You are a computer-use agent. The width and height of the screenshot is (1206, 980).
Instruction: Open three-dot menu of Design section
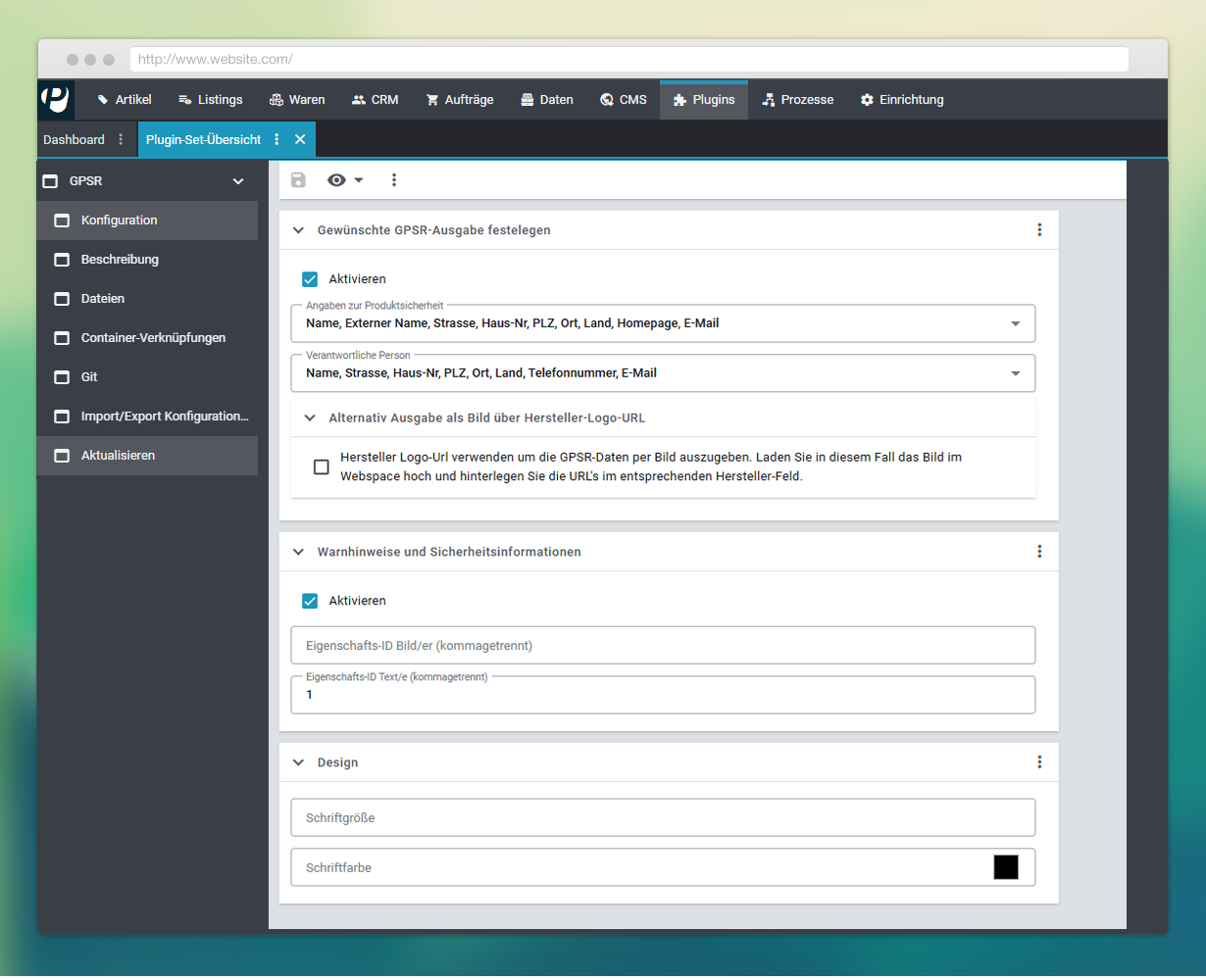tap(1039, 762)
